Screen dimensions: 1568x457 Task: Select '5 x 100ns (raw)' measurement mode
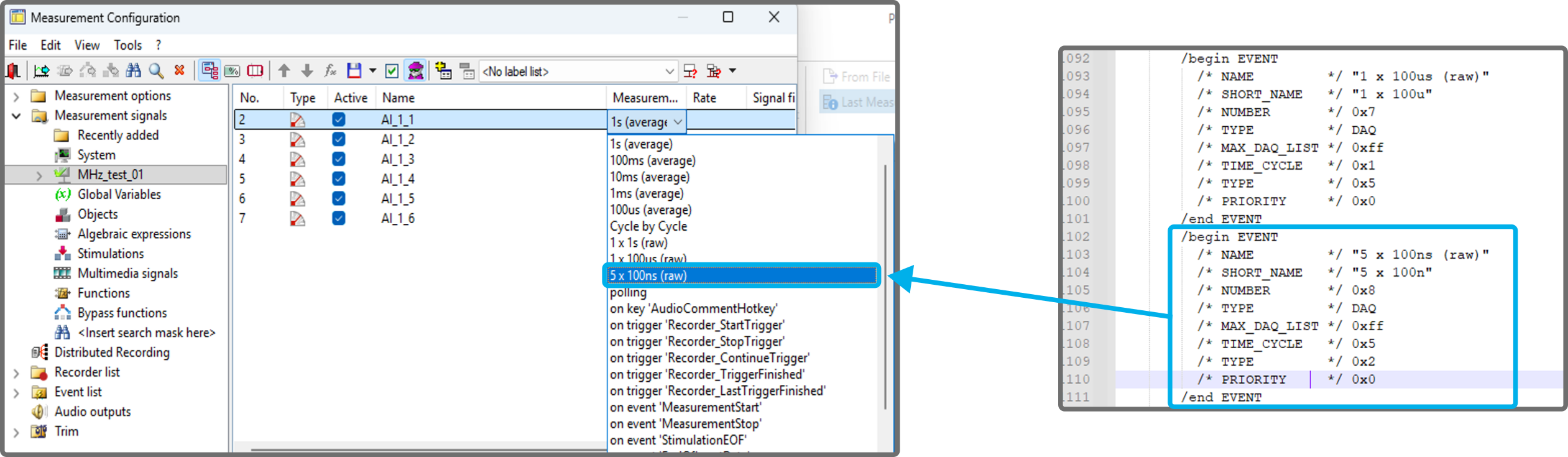pos(740,275)
